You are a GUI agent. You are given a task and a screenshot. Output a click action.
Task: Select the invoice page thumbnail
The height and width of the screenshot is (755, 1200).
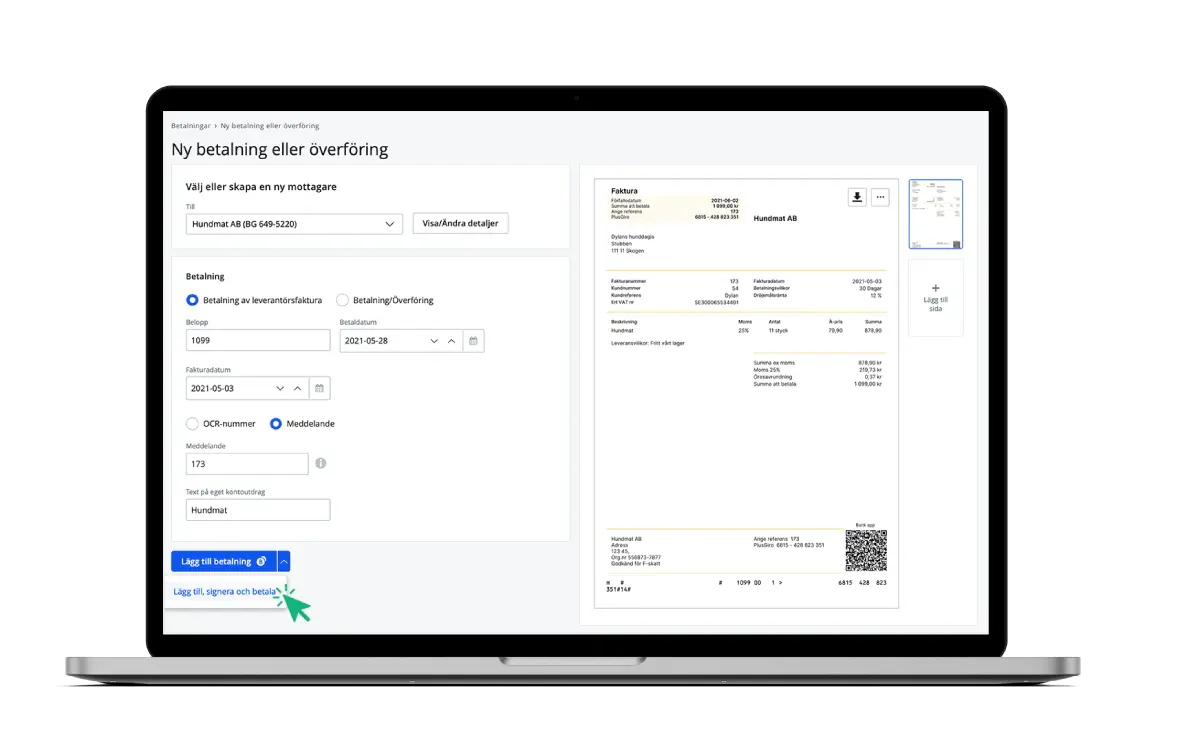pos(936,214)
